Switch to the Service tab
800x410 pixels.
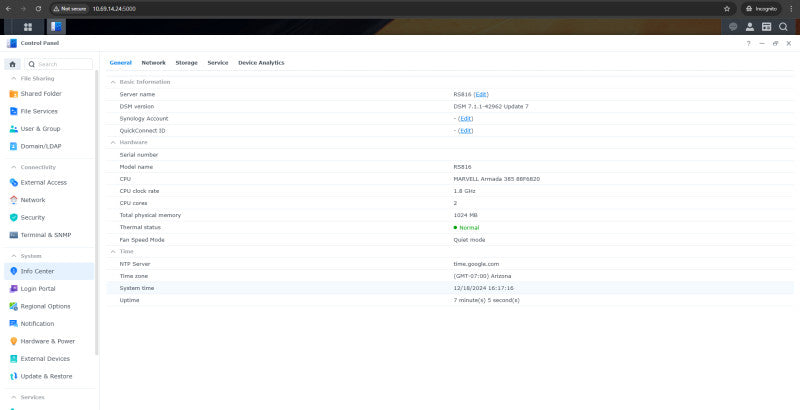(x=218, y=63)
